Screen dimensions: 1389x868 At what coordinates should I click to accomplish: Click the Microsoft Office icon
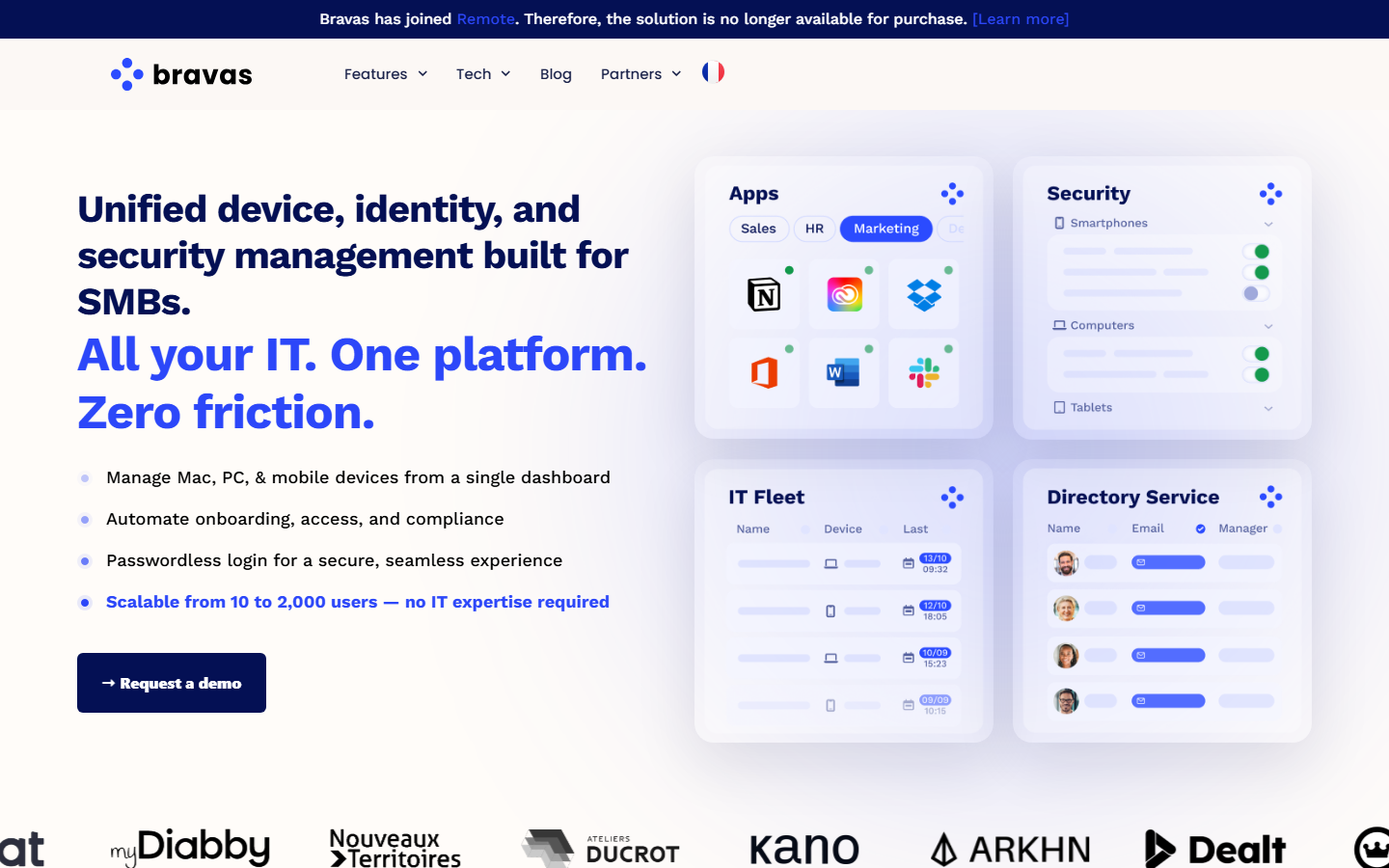click(764, 372)
